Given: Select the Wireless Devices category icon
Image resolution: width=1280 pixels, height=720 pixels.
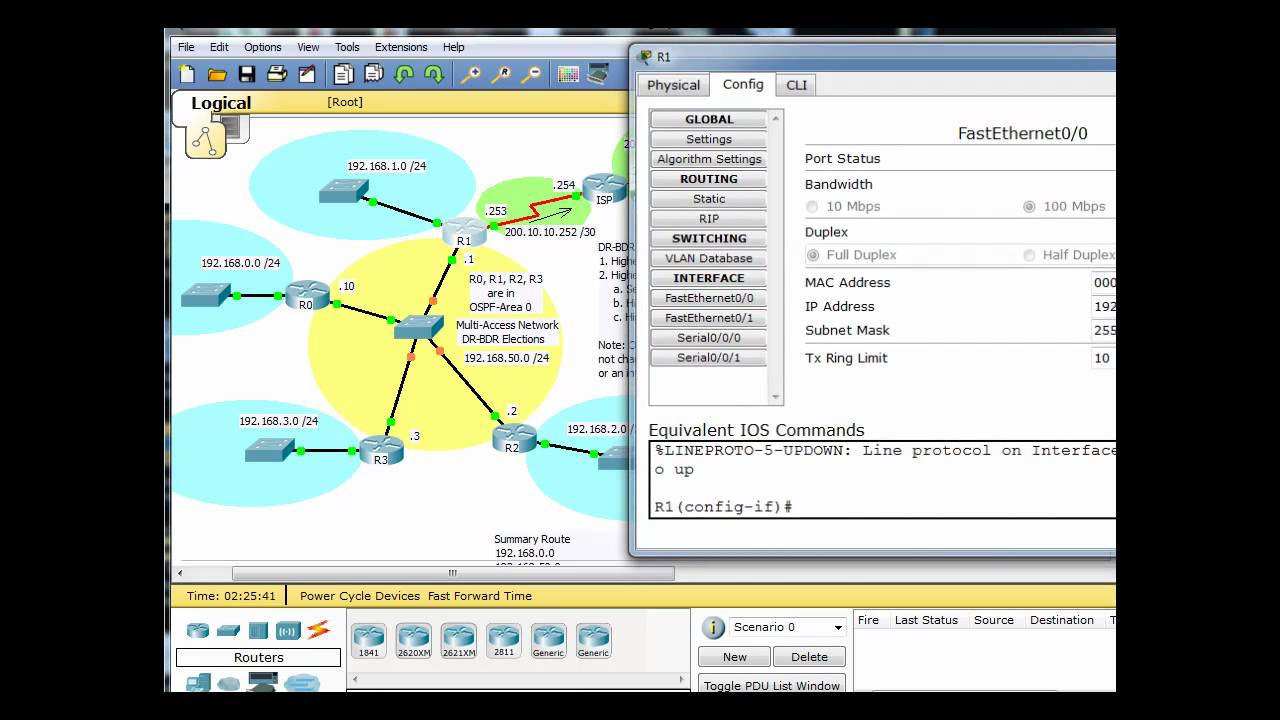Looking at the screenshot, I should pos(288,630).
